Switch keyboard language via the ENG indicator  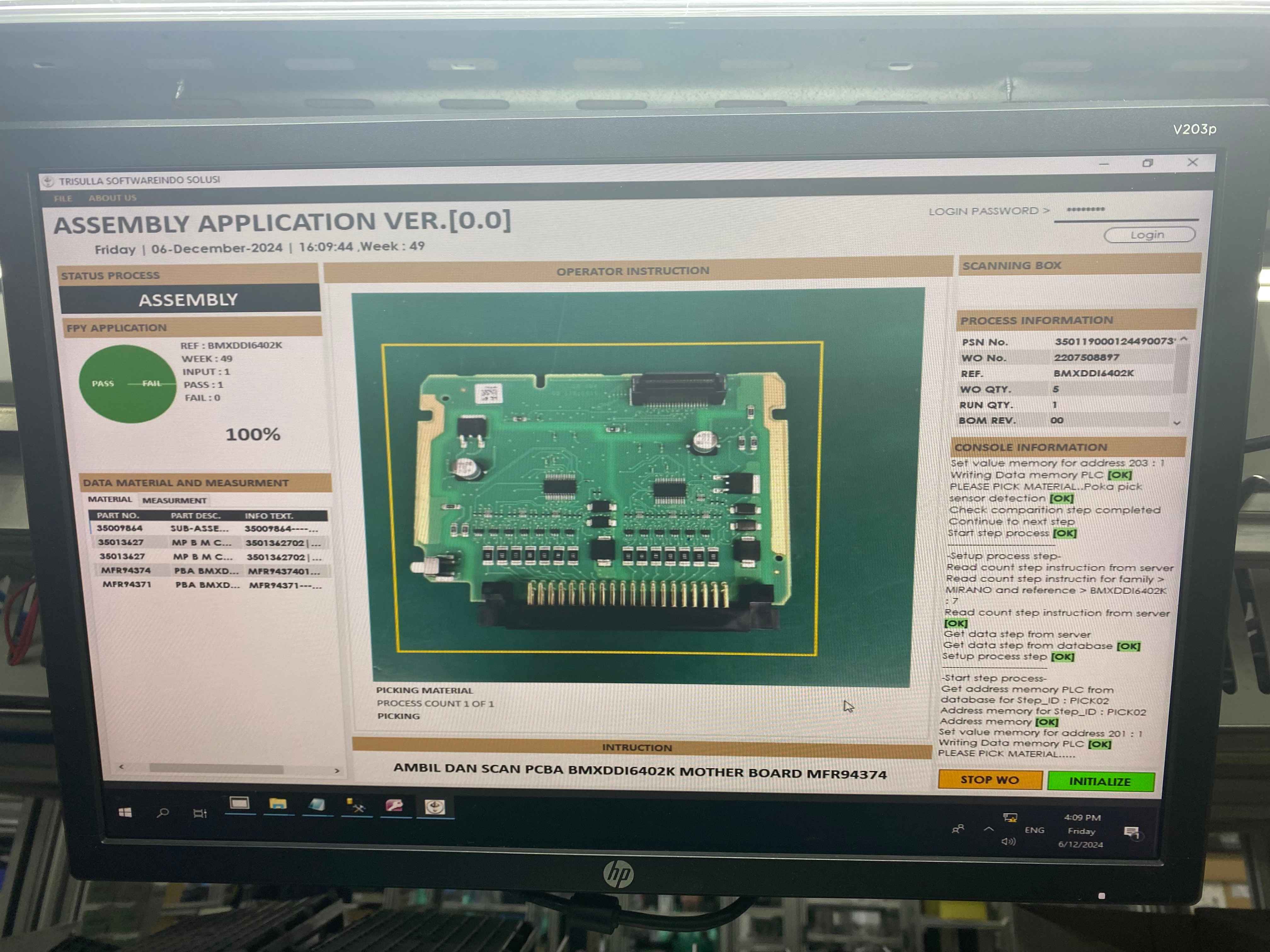(x=1035, y=830)
